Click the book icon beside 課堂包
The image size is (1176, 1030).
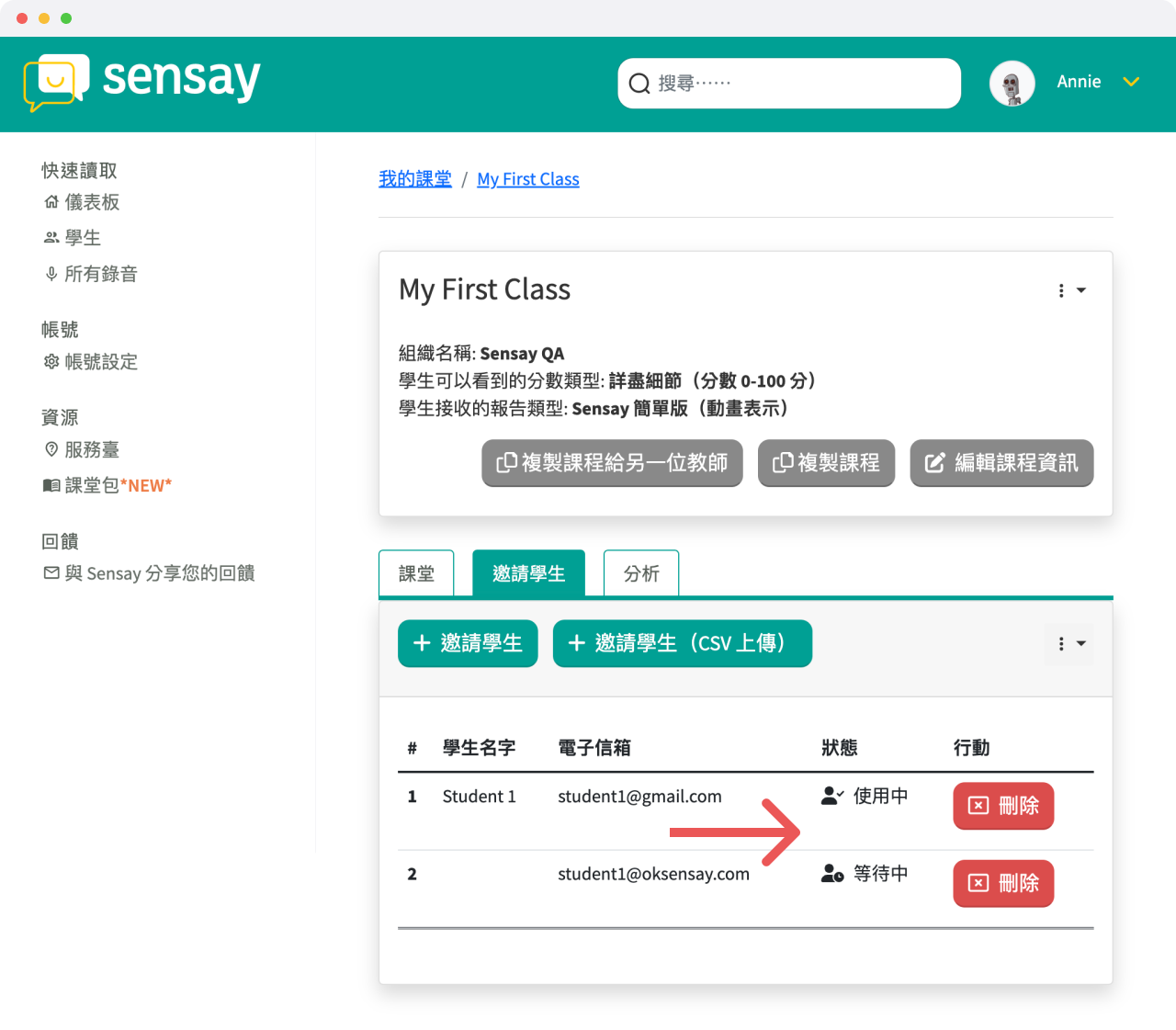tap(51, 485)
